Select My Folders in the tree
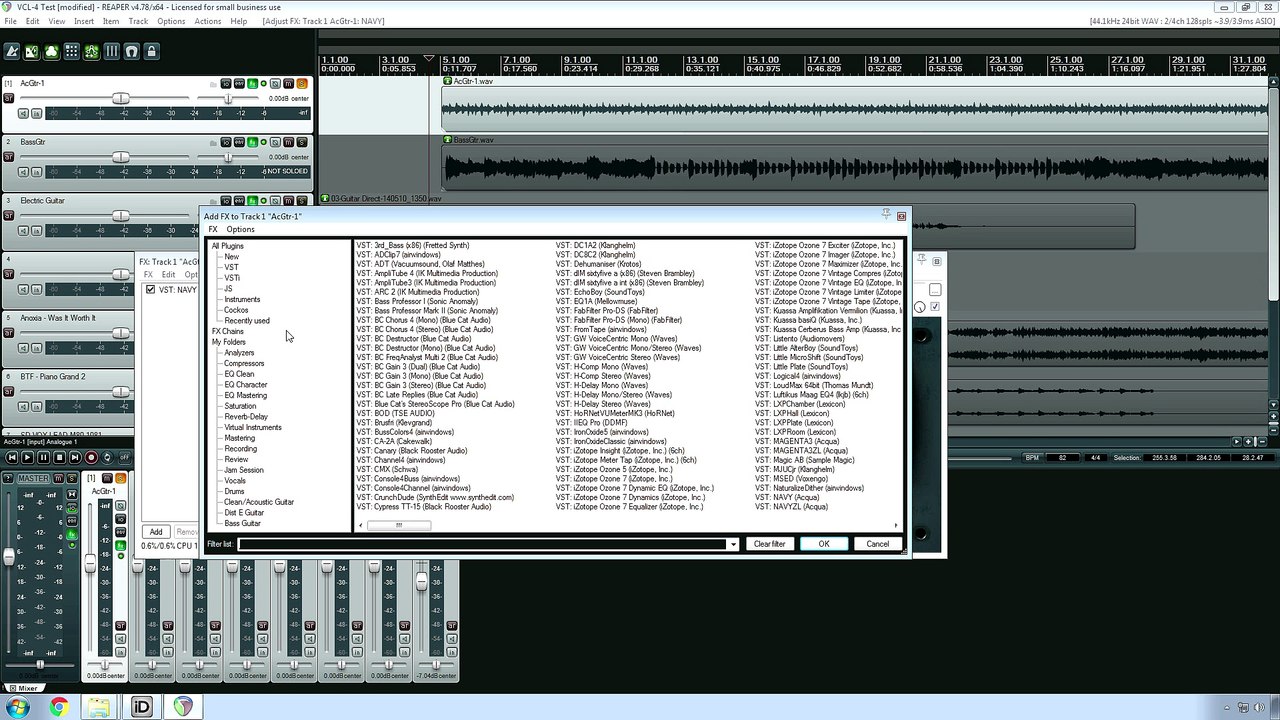This screenshot has height=720, width=1280. [x=228, y=342]
